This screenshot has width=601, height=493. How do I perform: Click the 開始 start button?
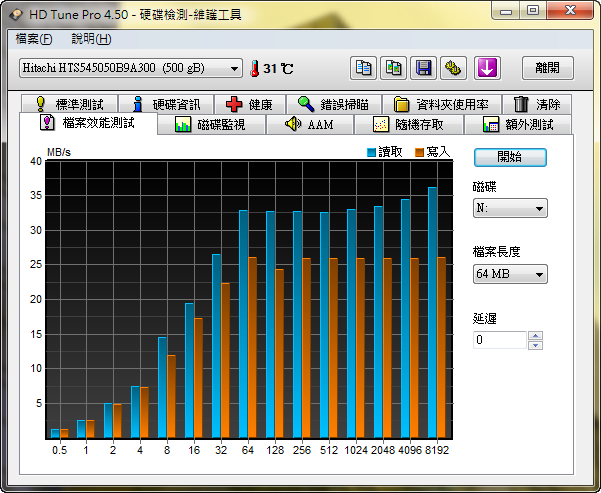pos(510,157)
